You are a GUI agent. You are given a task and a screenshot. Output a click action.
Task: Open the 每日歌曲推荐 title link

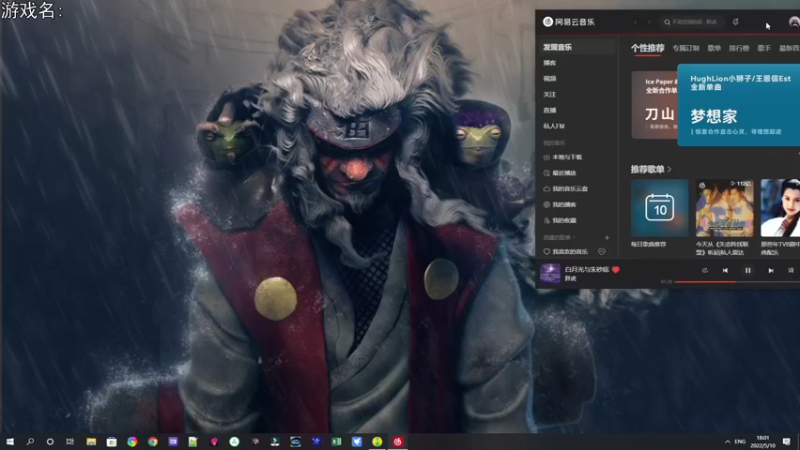648,244
